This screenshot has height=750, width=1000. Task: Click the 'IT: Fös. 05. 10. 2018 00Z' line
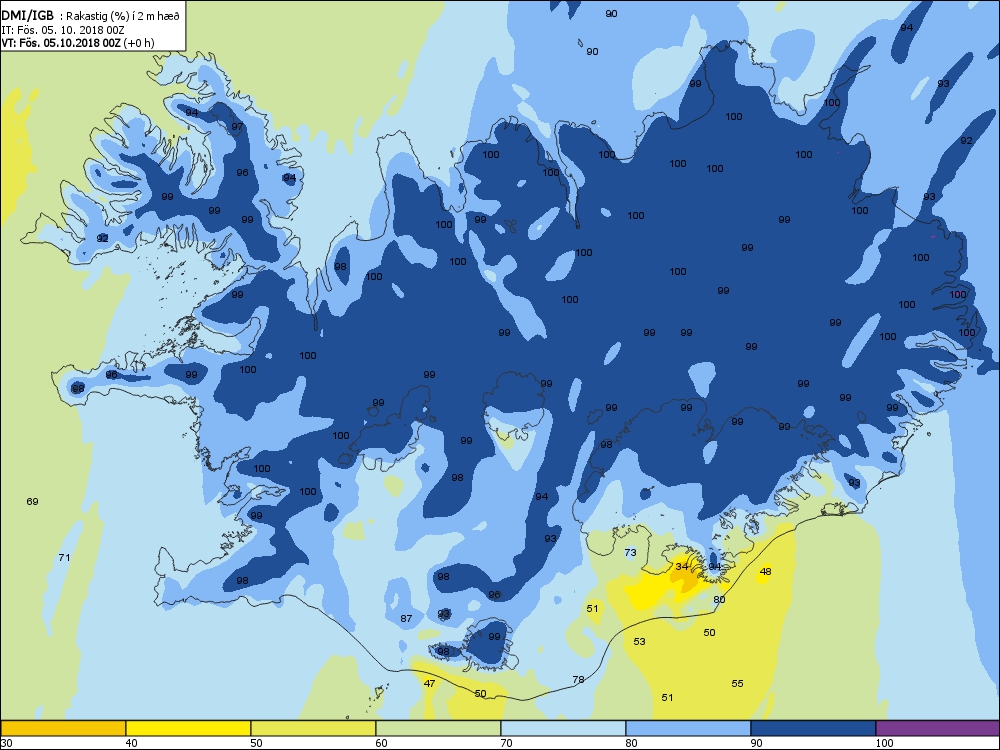[62, 30]
